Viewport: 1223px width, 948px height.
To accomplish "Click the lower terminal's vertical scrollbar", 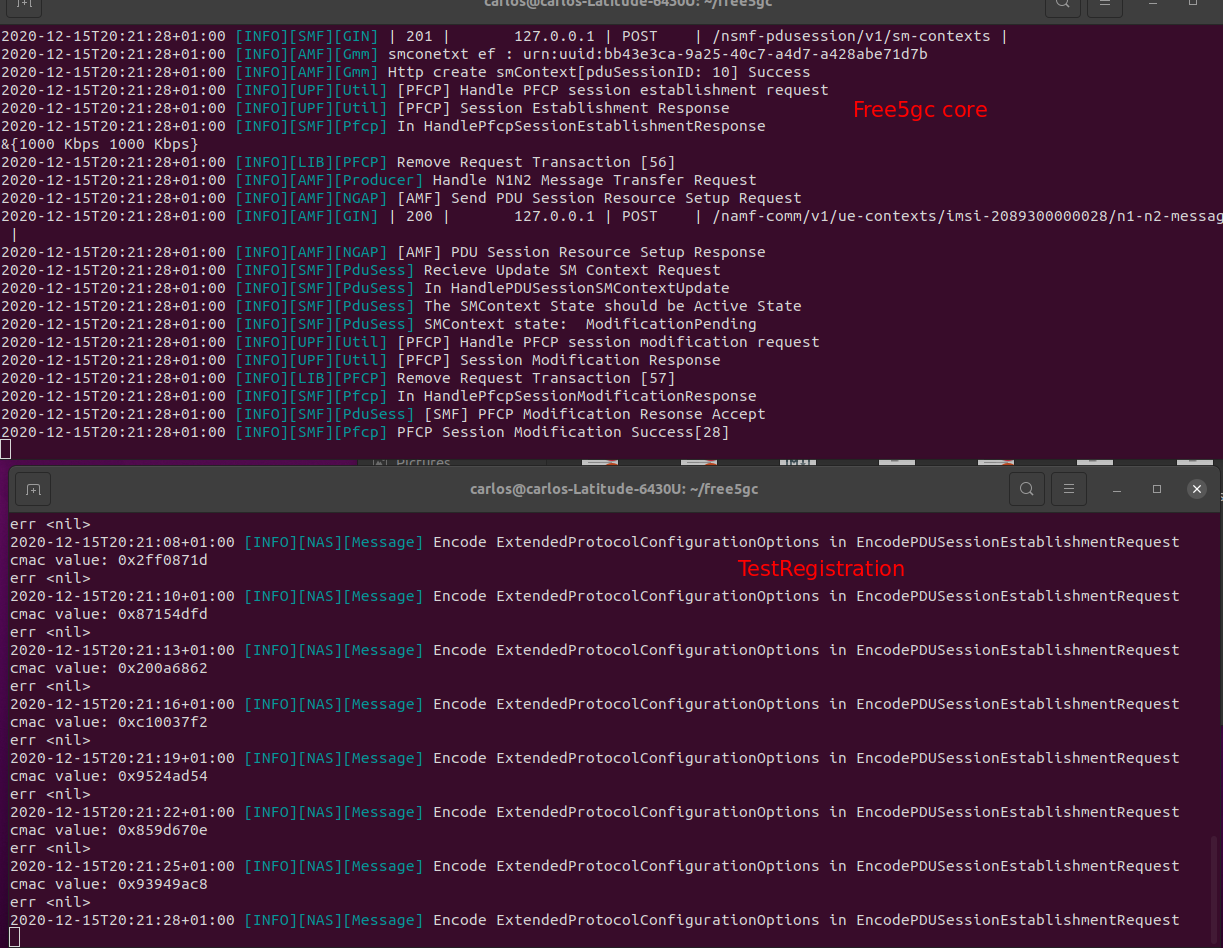I will tap(1215, 880).
